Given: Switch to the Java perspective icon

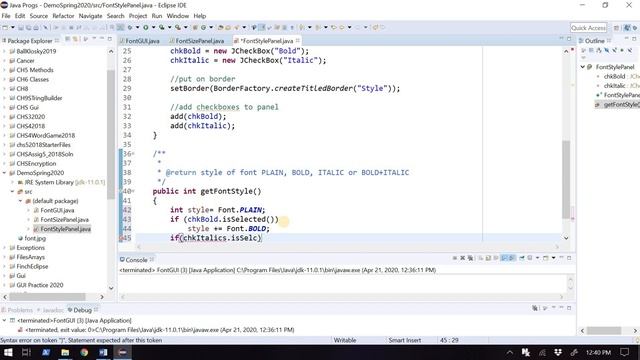Looking at the screenshot, I should [x=627, y=28].
